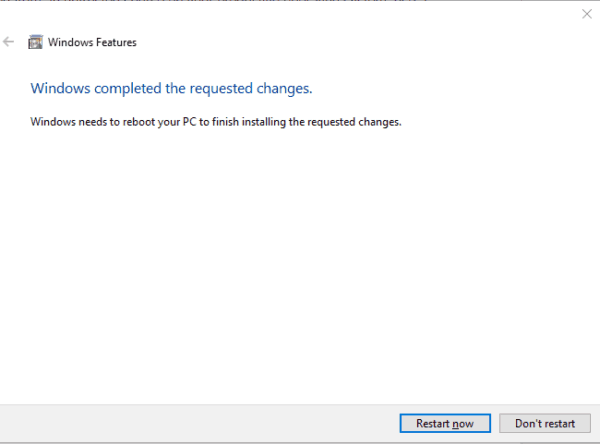Click the 'Windows completed the requested changes' heading
Screen dimensions: 600x444
pos(172,88)
